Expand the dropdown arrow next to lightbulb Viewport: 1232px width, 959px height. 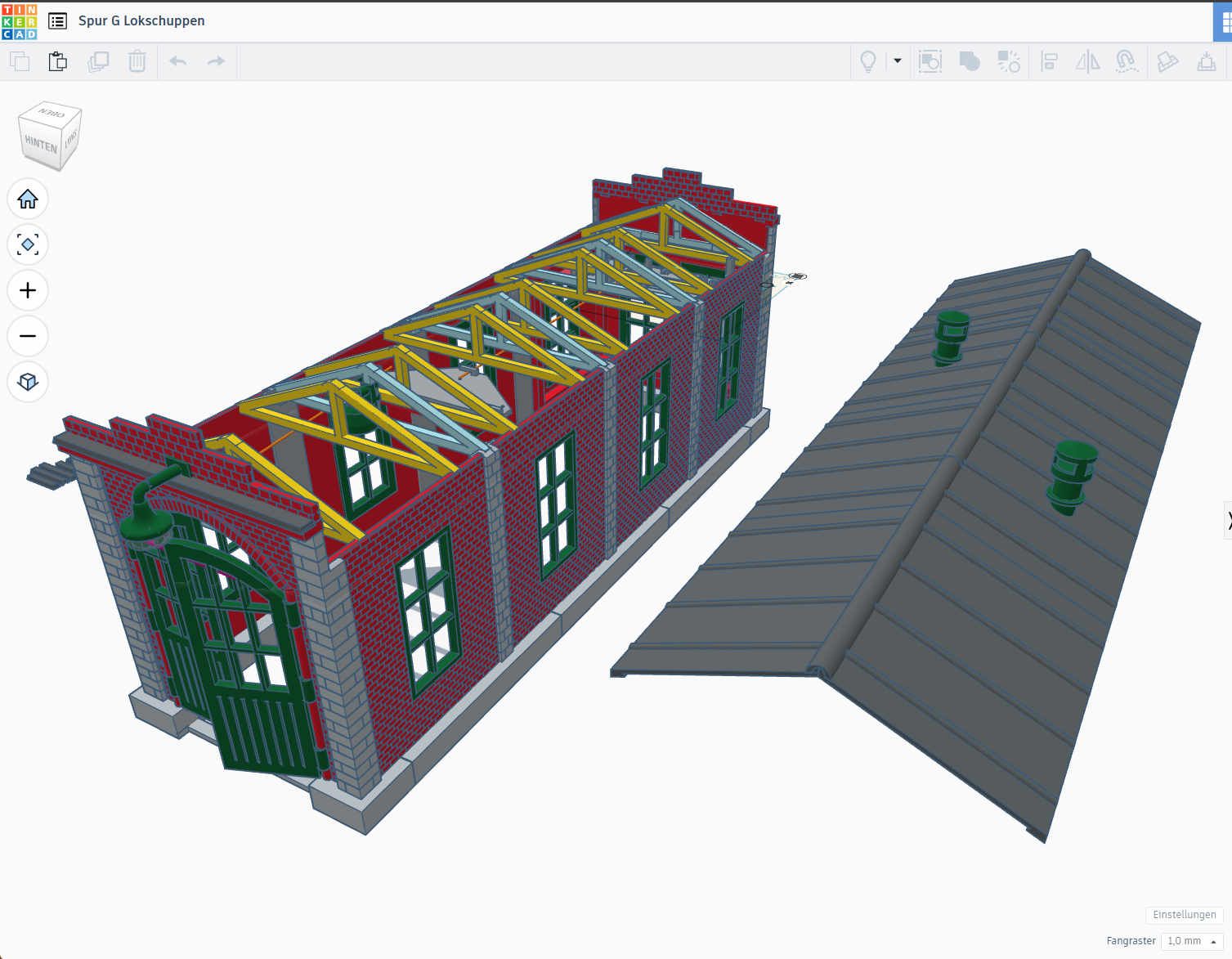point(898,61)
